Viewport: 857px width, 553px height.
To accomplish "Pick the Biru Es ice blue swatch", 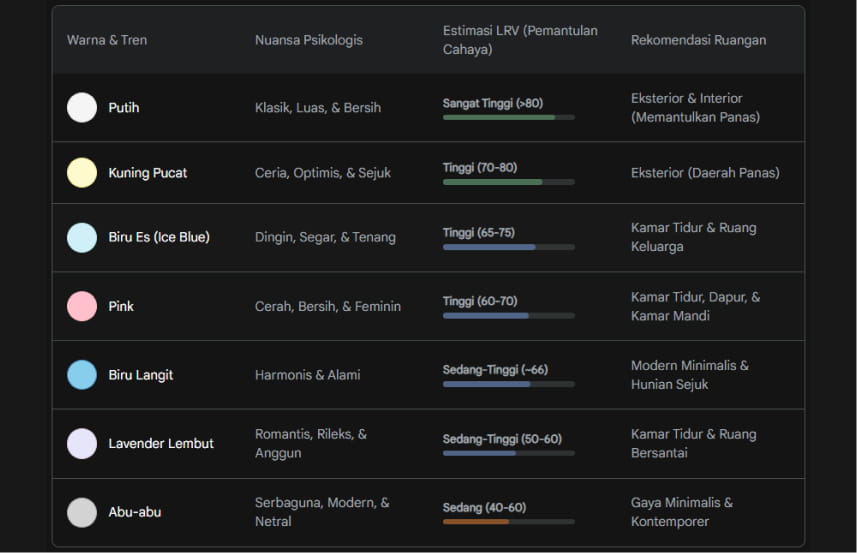I will pyautogui.click(x=82, y=238).
